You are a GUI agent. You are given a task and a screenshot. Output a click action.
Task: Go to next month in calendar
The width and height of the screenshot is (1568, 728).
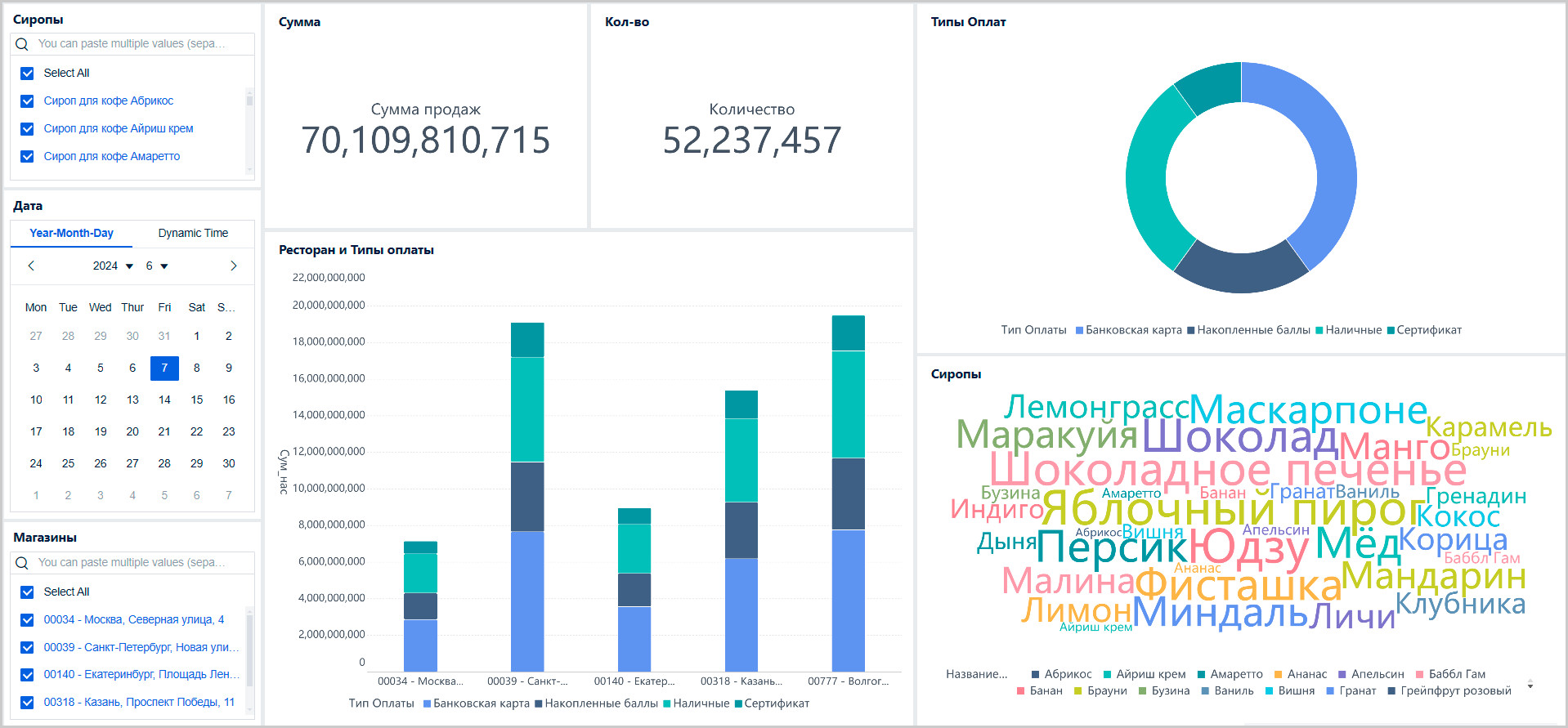tap(234, 266)
